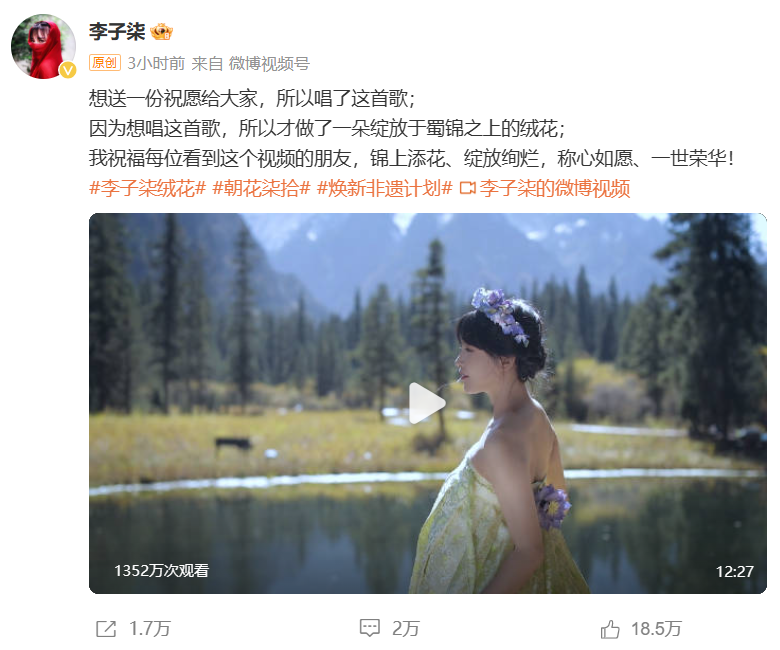Open hashtag #焕新非遗计划#
This screenshot has height=650, width=780.
tap(385, 188)
